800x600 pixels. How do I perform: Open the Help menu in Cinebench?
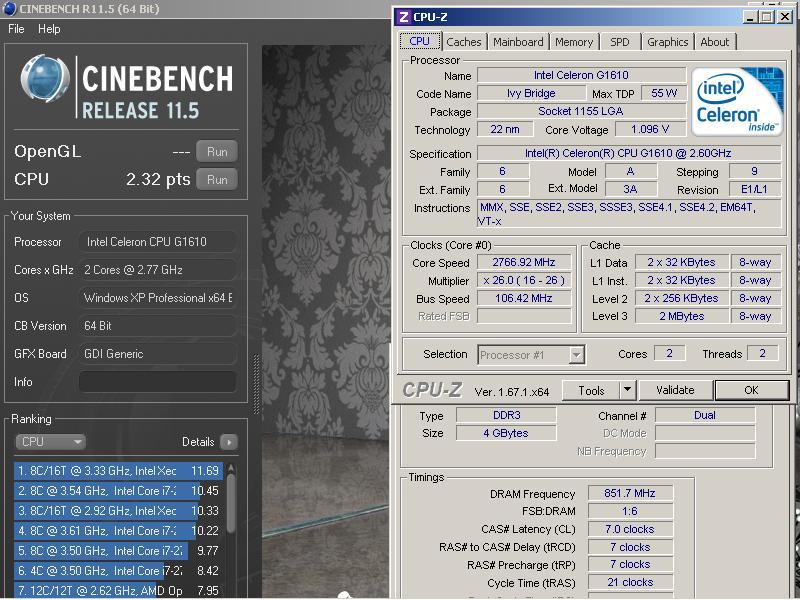click(x=49, y=29)
